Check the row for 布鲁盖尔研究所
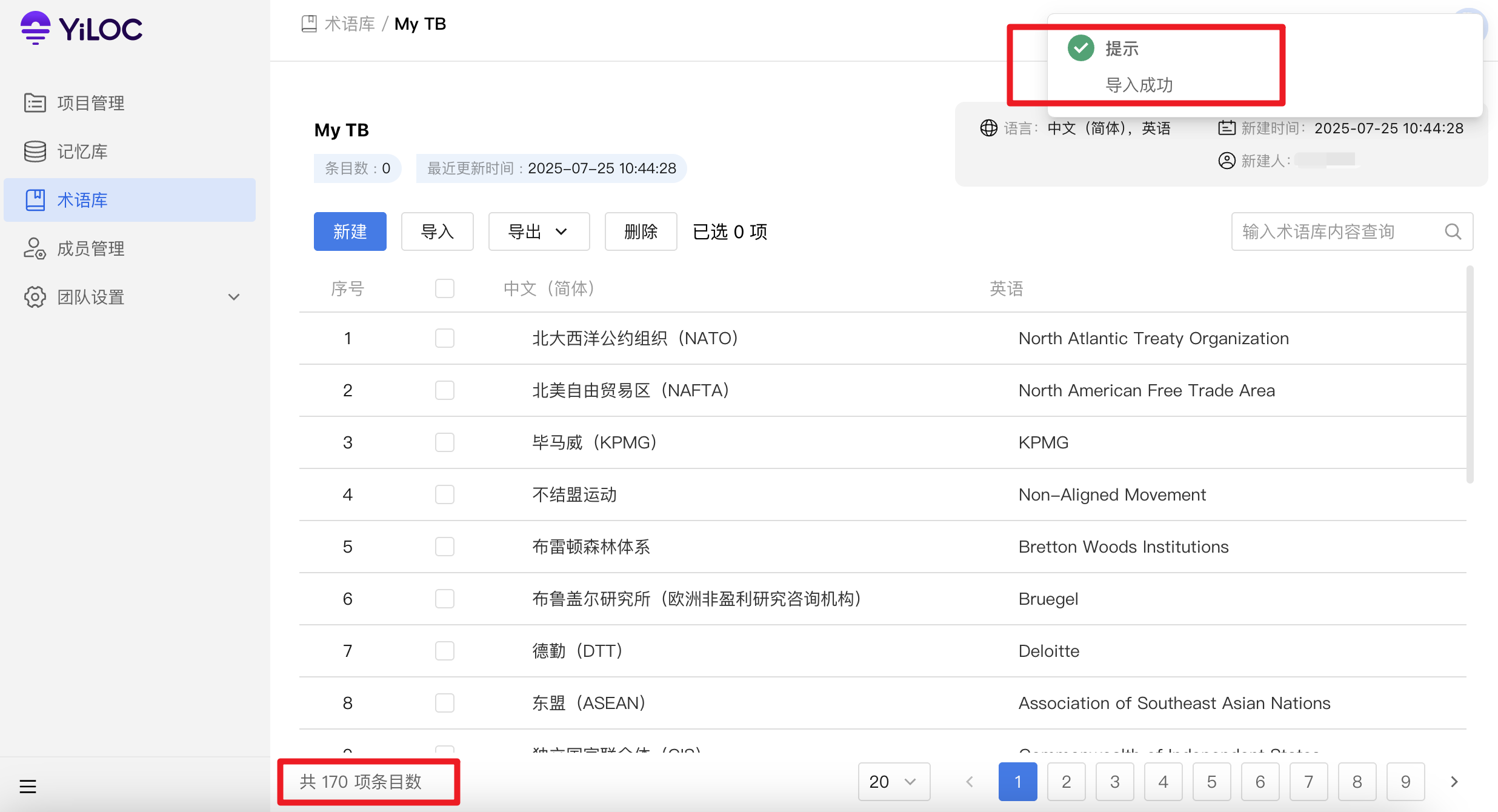 click(445, 599)
